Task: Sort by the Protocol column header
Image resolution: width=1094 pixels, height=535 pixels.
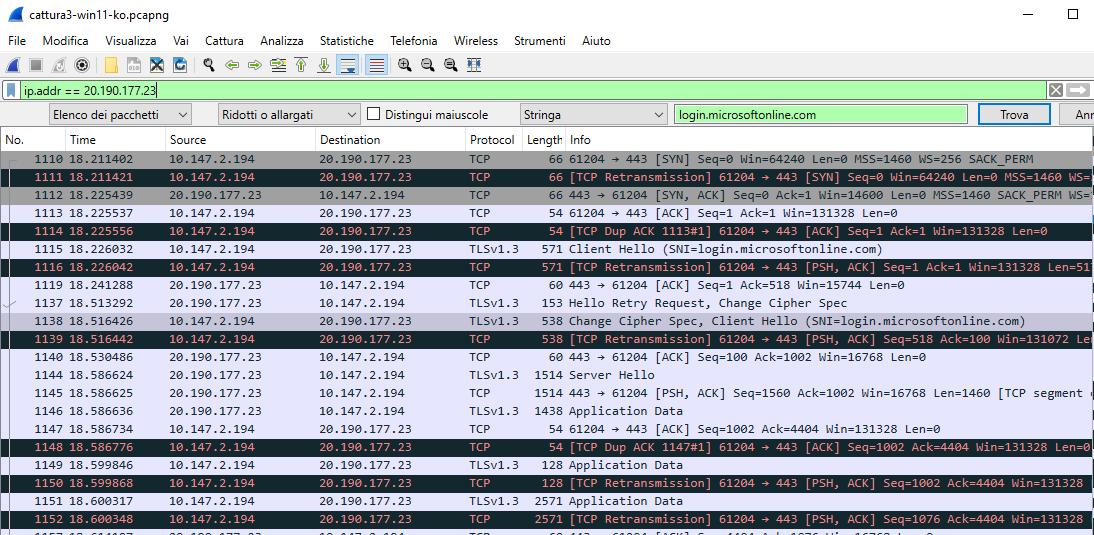Action: point(494,140)
